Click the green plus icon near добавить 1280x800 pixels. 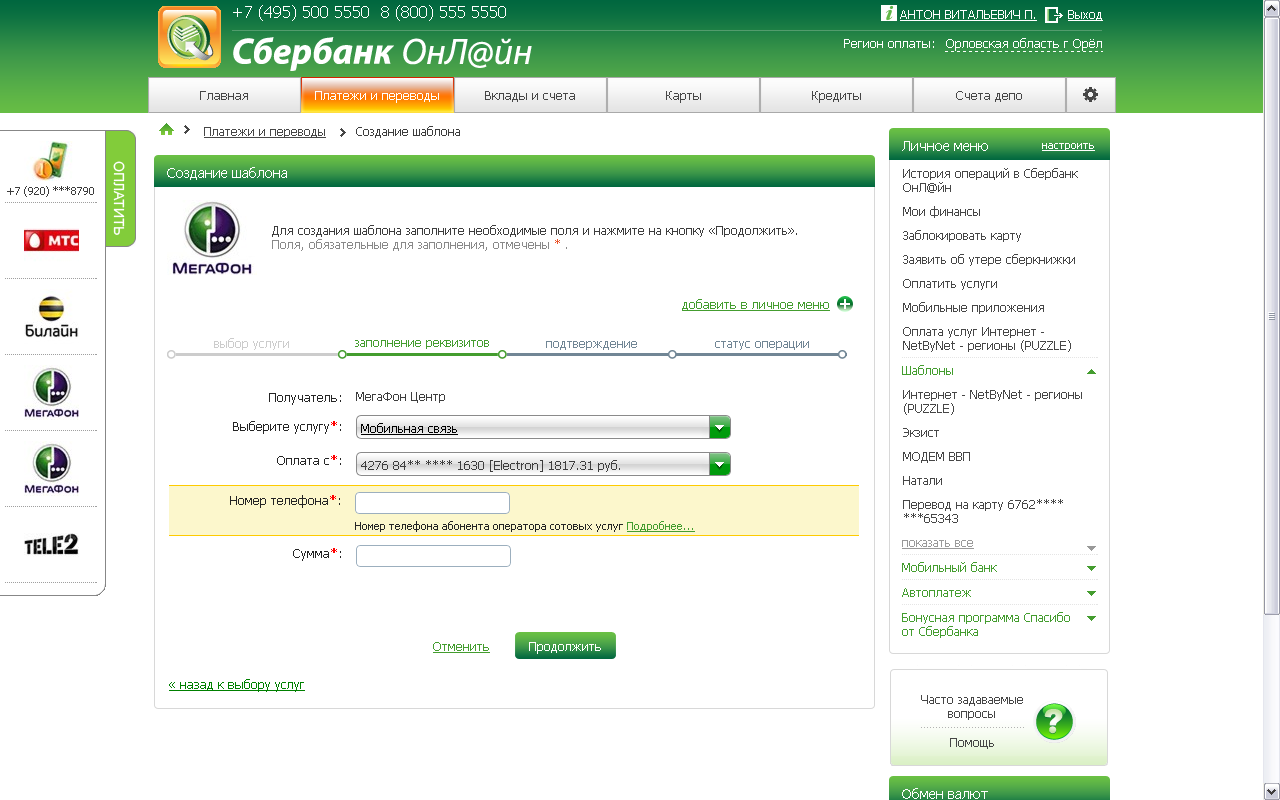click(845, 304)
